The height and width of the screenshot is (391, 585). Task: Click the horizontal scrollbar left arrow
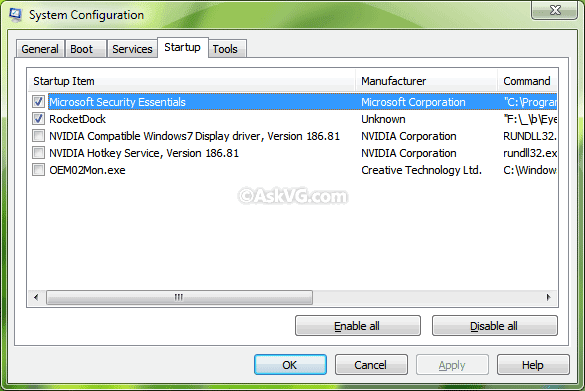pos(36,297)
